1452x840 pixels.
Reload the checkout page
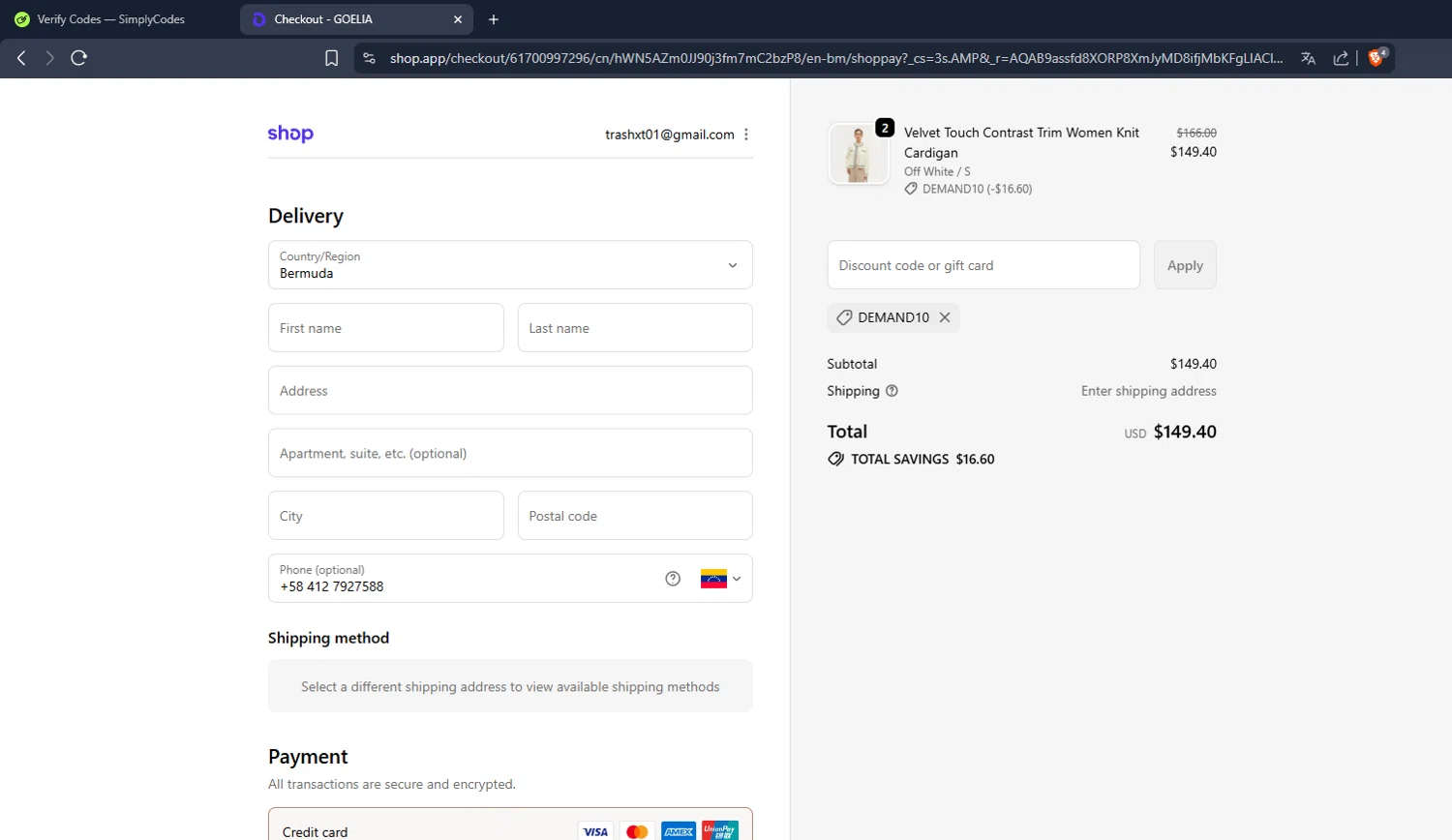coord(79,58)
